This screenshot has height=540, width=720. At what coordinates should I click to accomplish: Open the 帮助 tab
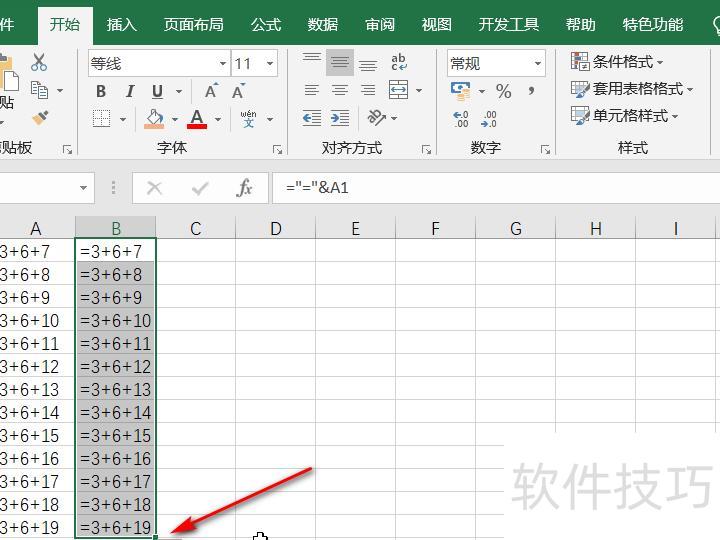click(x=581, y=24)
